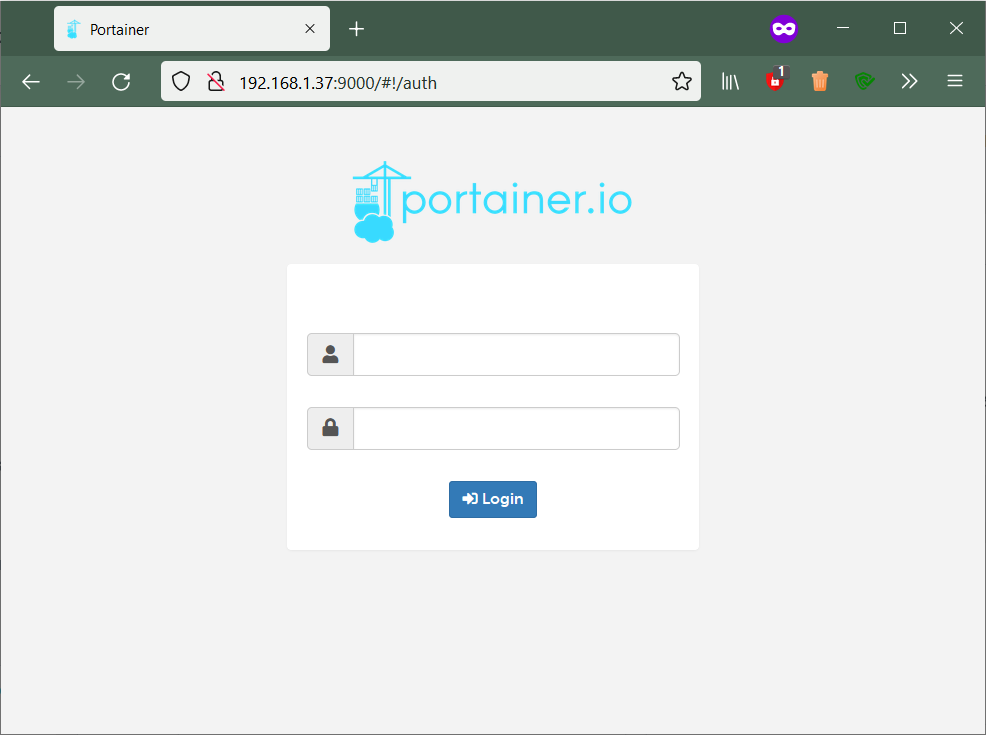The width and height of the screenshot is (986, 735).
Task: Open the Firefox library (bookmarks history) icon
Action: pyautogui.click(x=730, y=81)
